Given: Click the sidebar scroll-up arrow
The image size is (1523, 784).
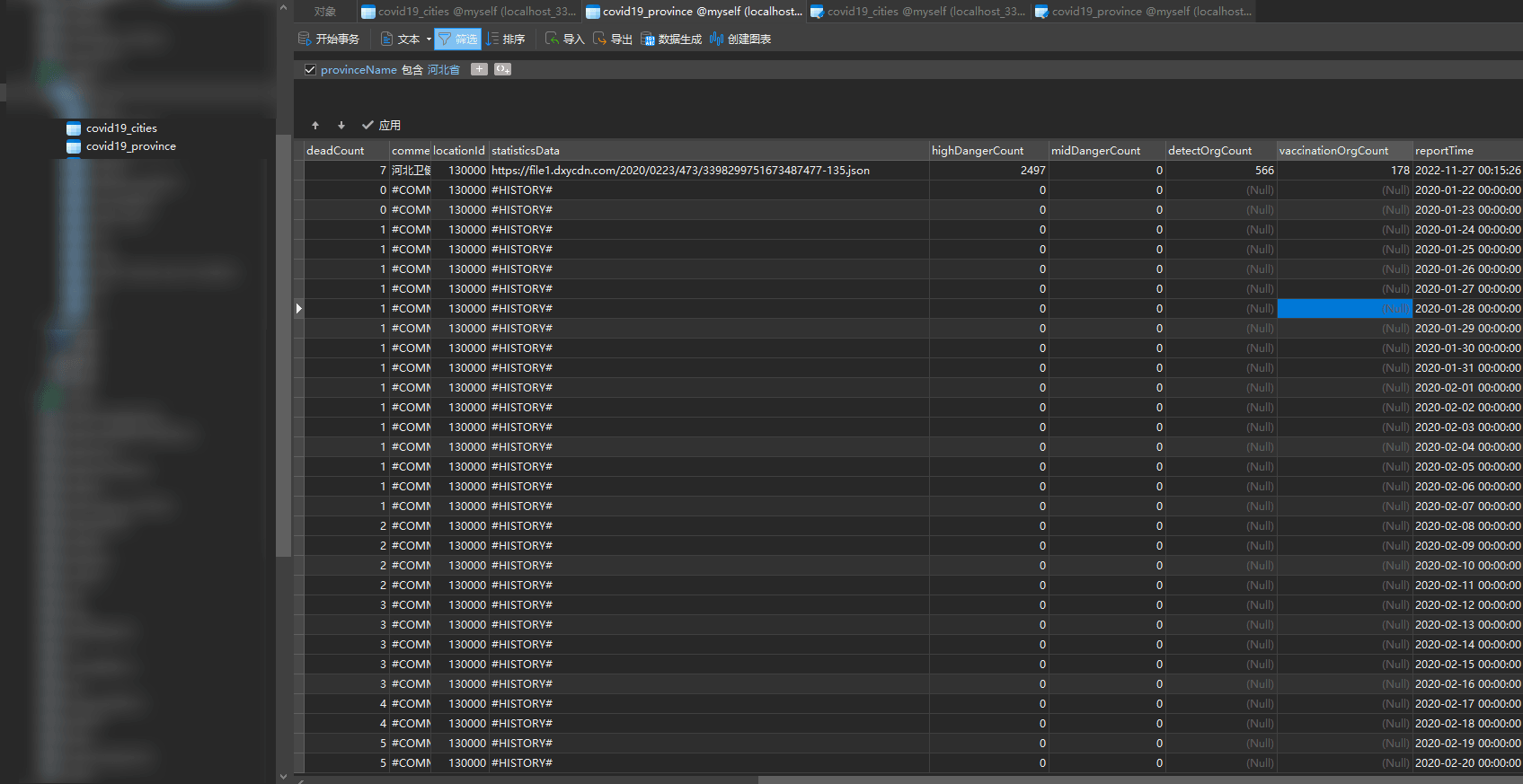Looking at the screenshot, I should click(x=284, y=8).
